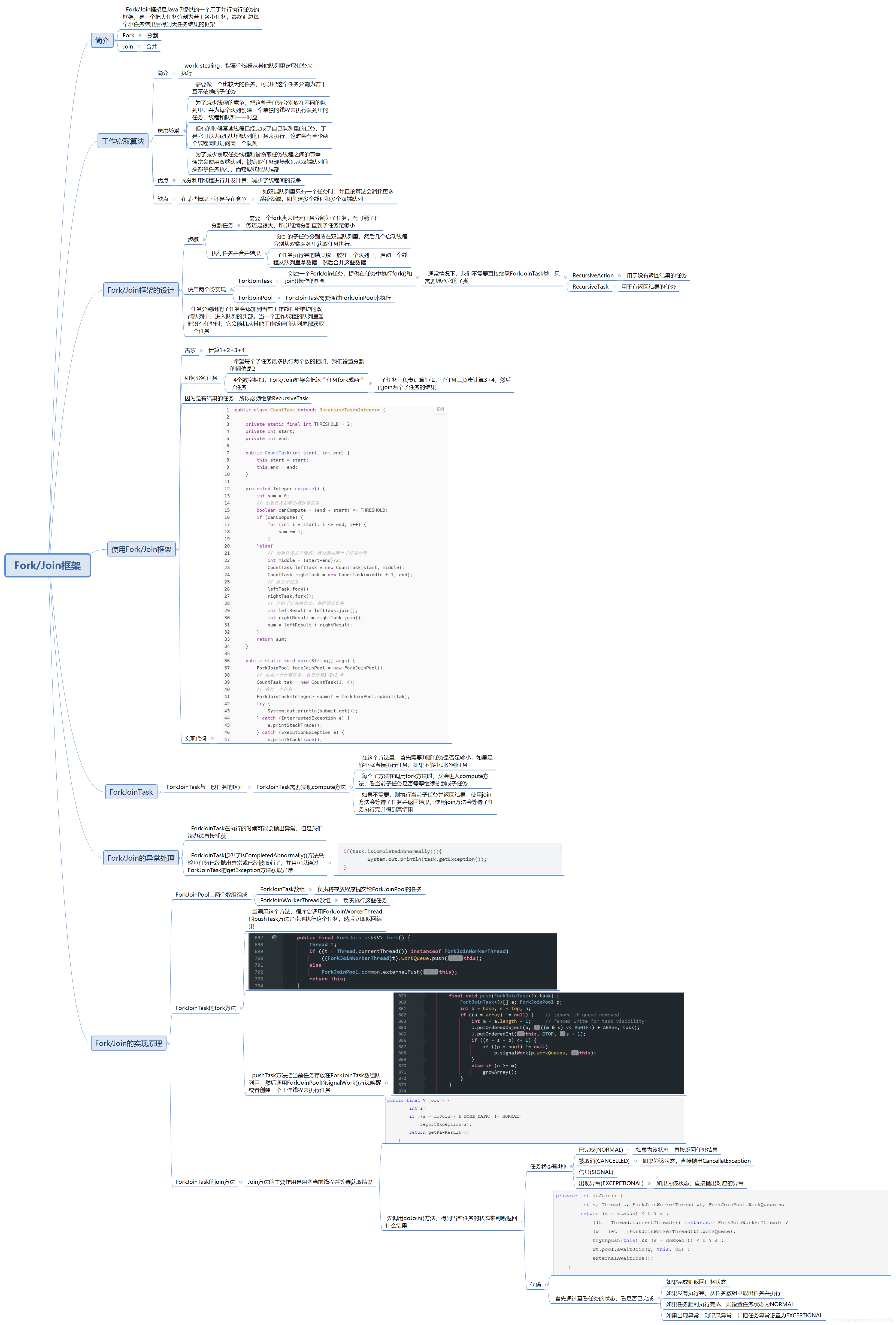Select the Fork node under 简介
The height and width of the screenshot is (1325, 896).
pos(128,35)
